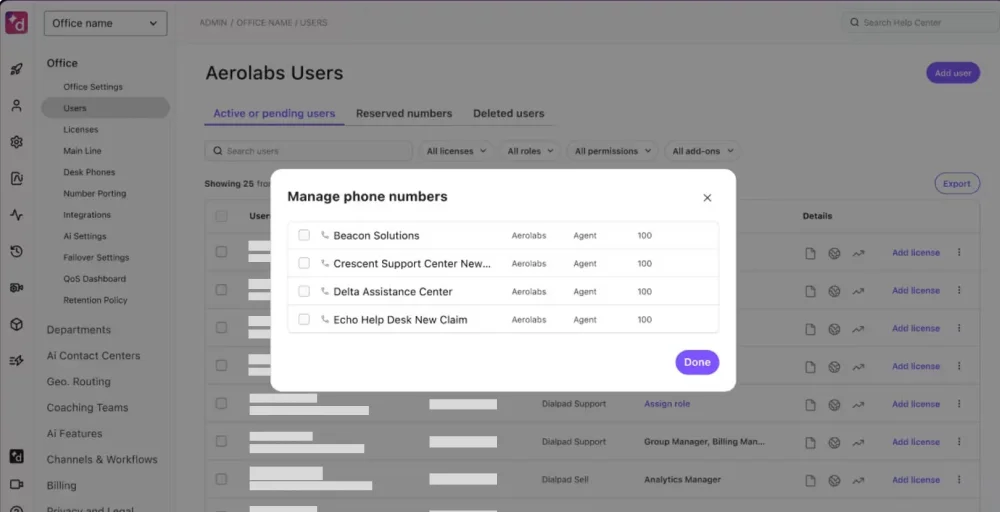Check the Assign role row checkbox
Image resolution: width=1000 pixels, height=512 pixels.
click(221, 404)
